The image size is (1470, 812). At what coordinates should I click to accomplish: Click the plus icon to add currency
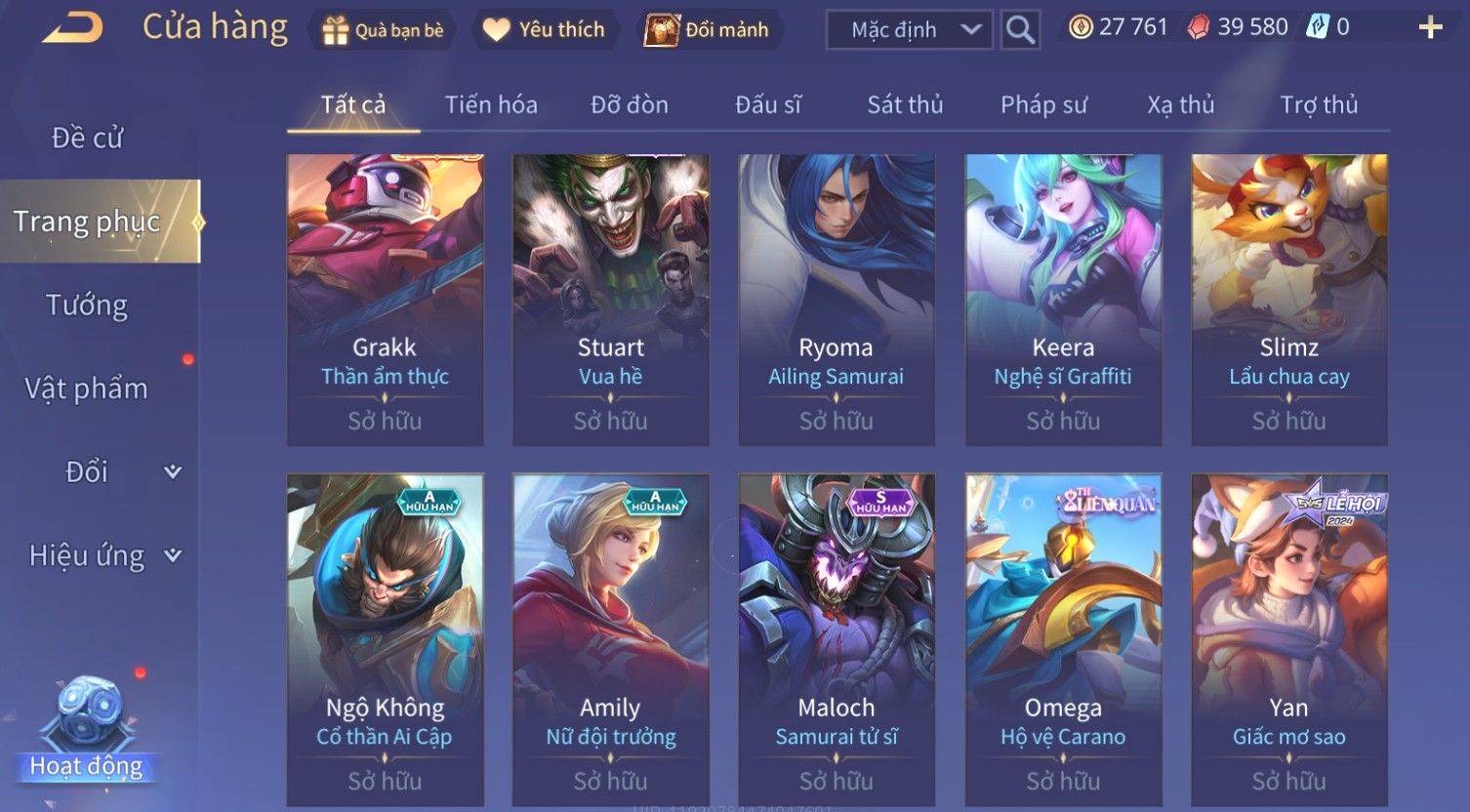pyautogui.click(x=1430, y=27)
